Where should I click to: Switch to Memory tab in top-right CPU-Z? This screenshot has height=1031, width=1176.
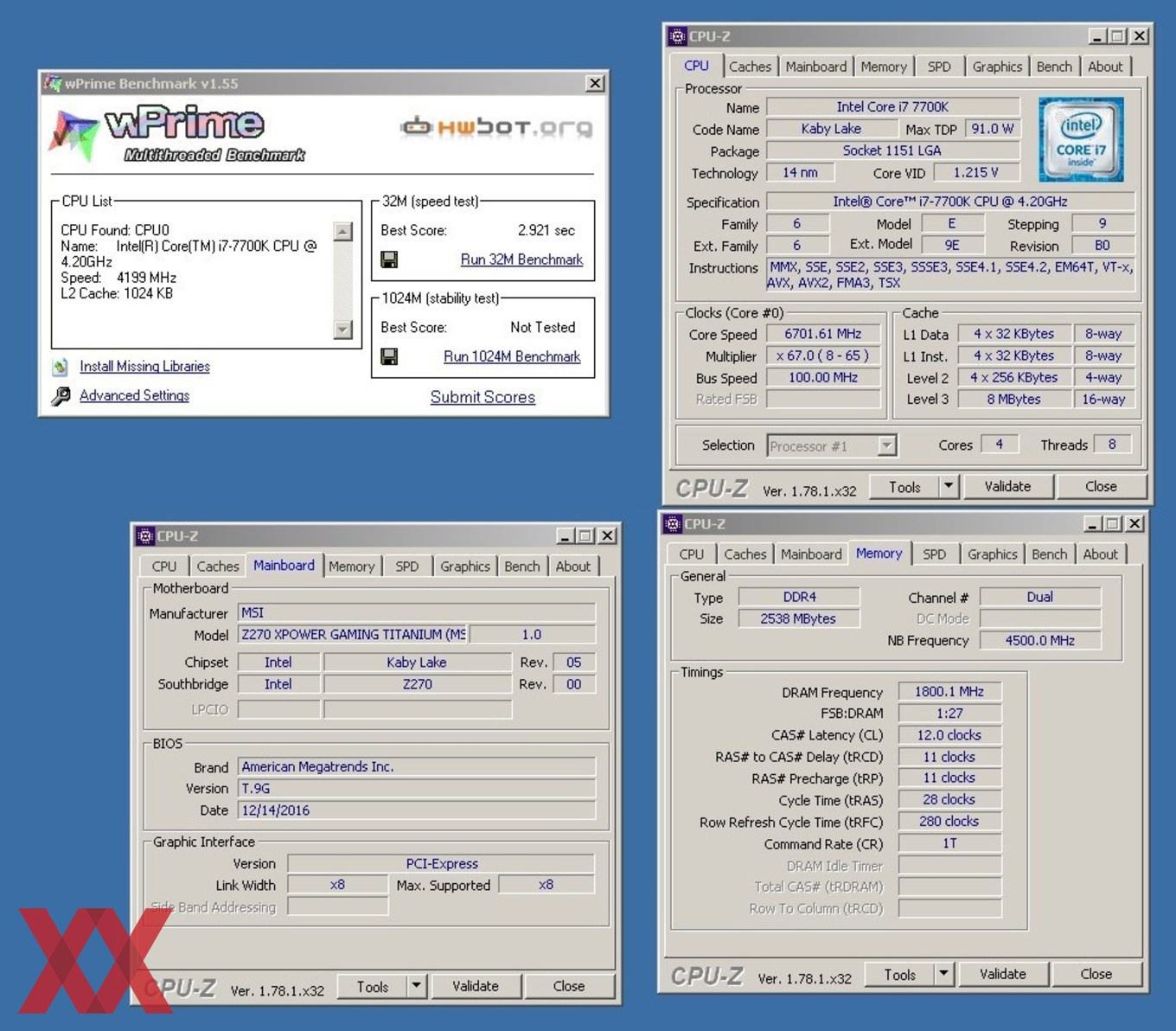coord(884,67)
